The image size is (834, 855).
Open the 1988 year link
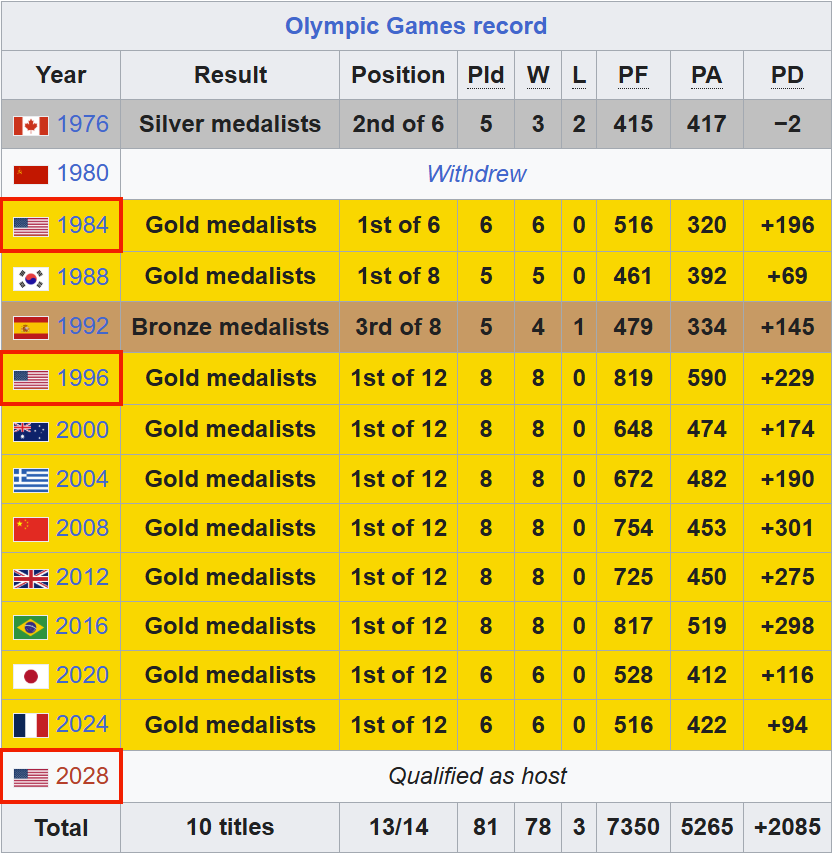point(83,277)
